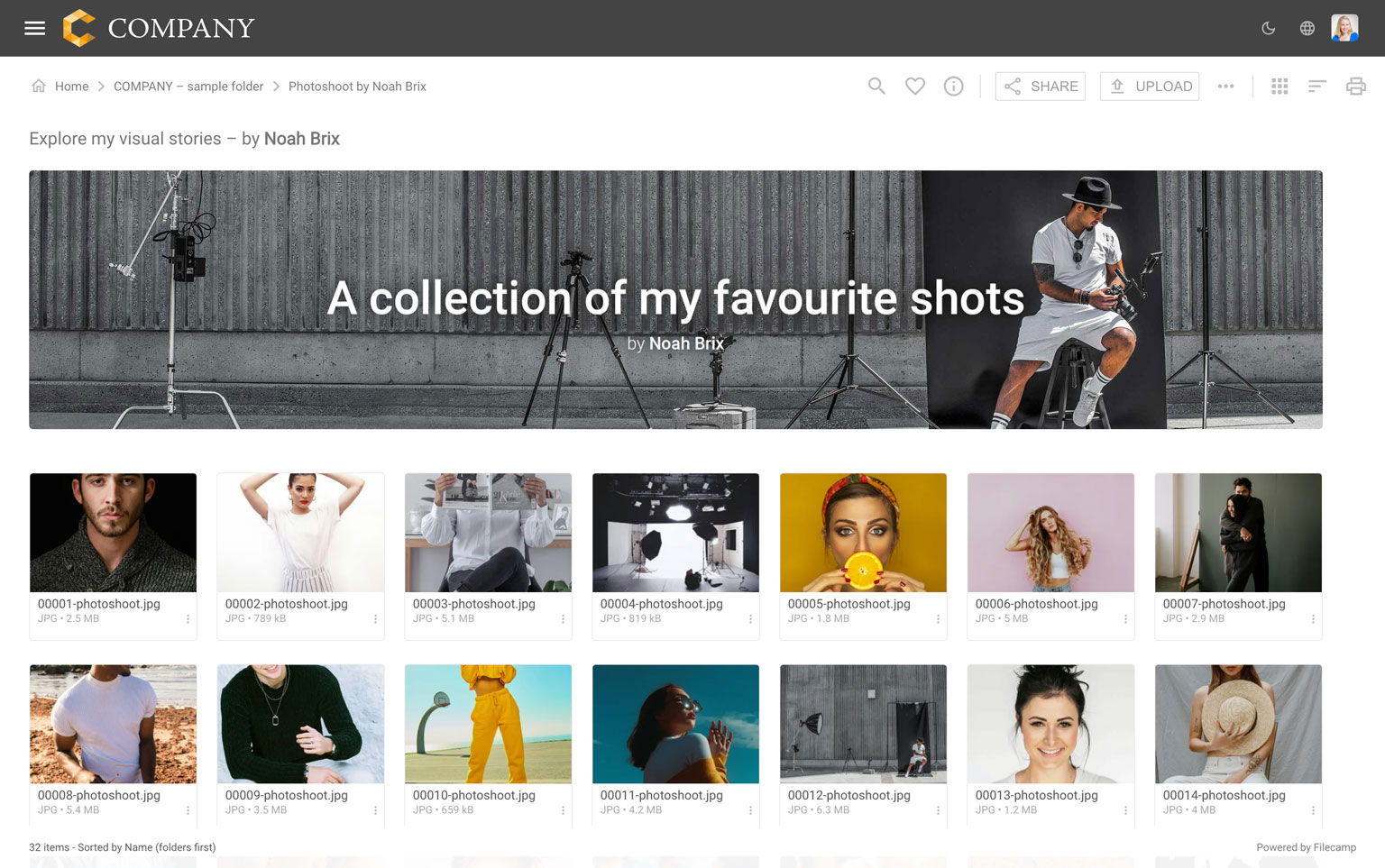Screen dimensions: 1385x868
Task: Open options menu for 00001-photoshoot.jpg
Action: 188,619
